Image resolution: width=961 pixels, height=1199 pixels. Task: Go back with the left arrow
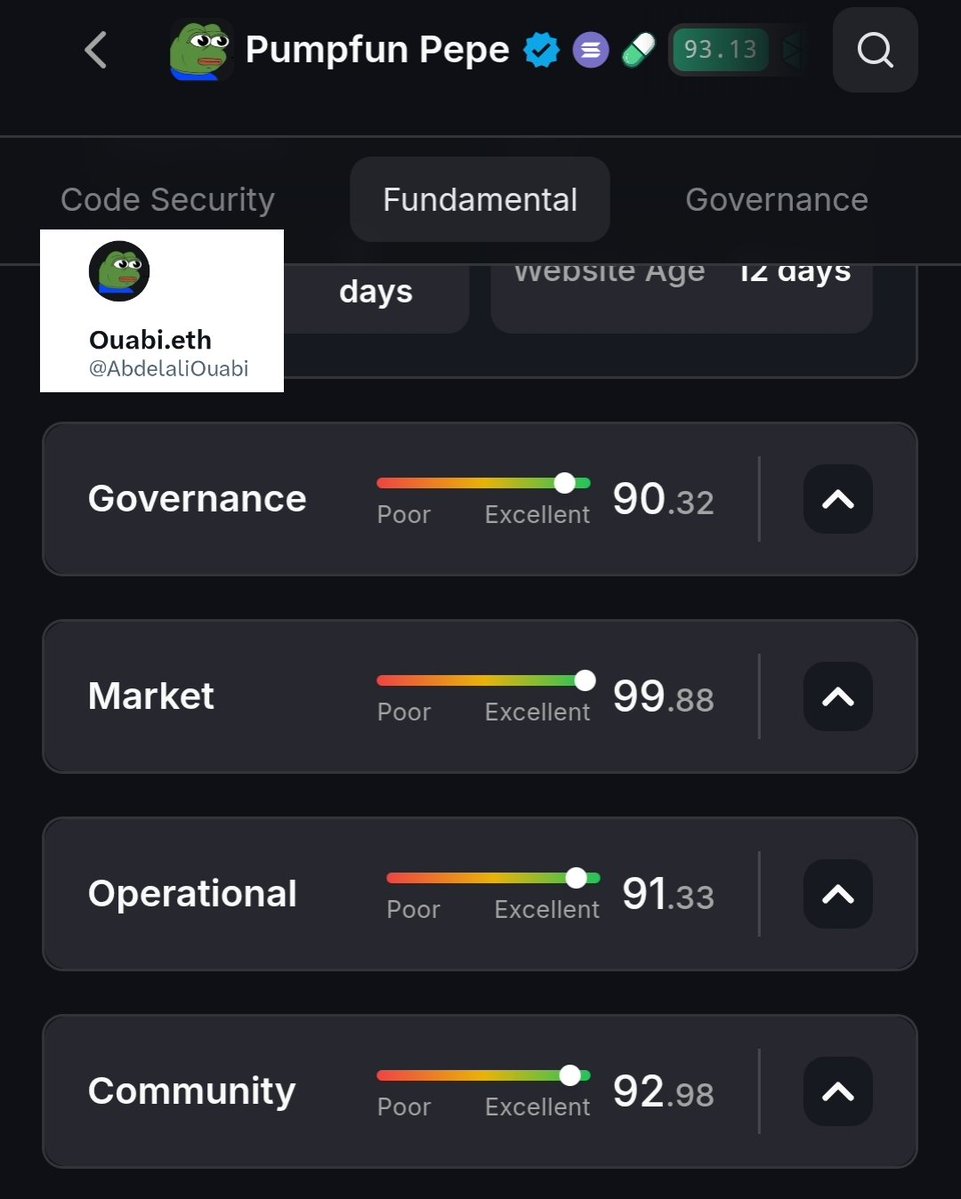(x=96, y=50)
